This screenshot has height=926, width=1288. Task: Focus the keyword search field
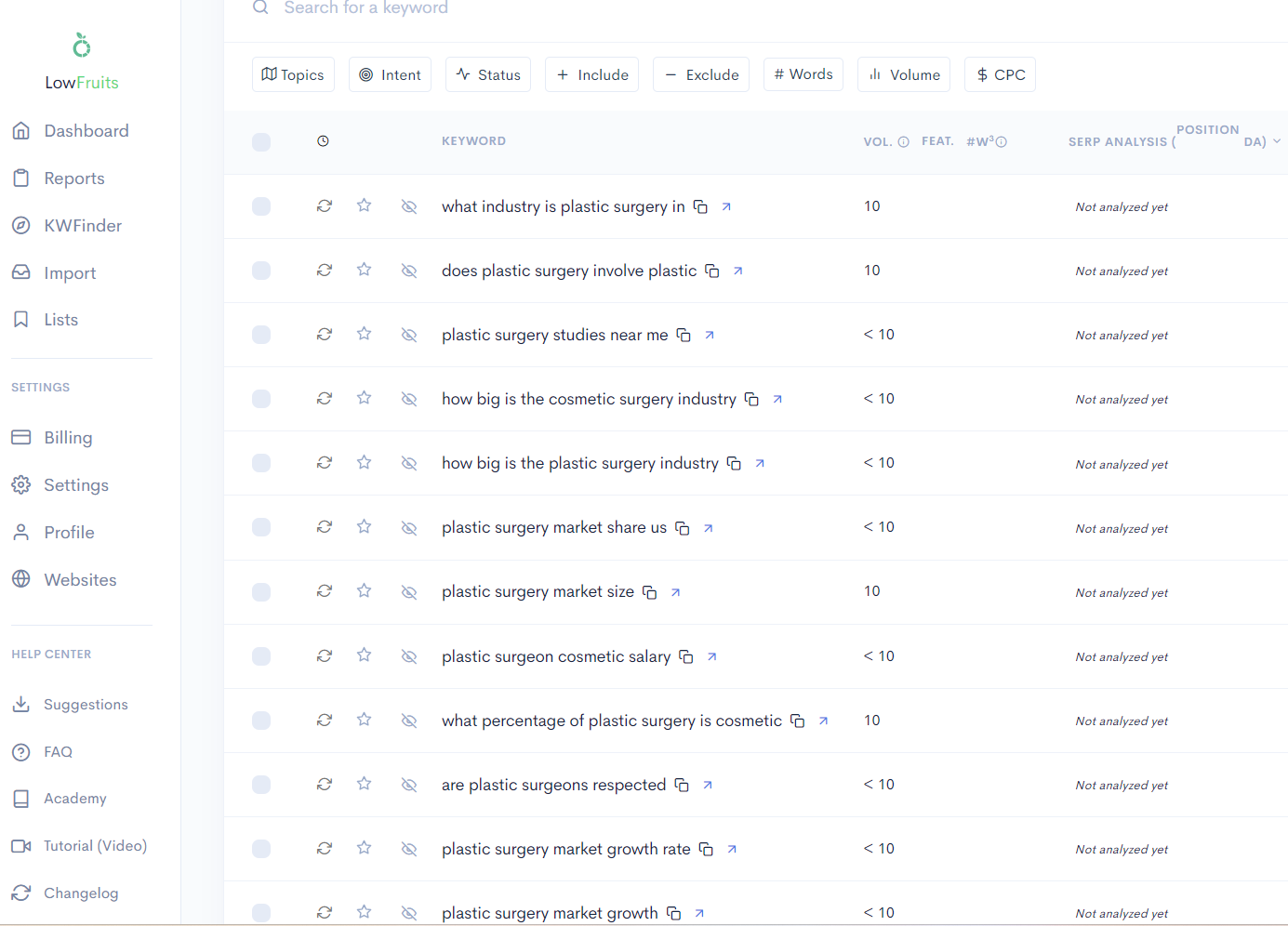pos(744,8)
